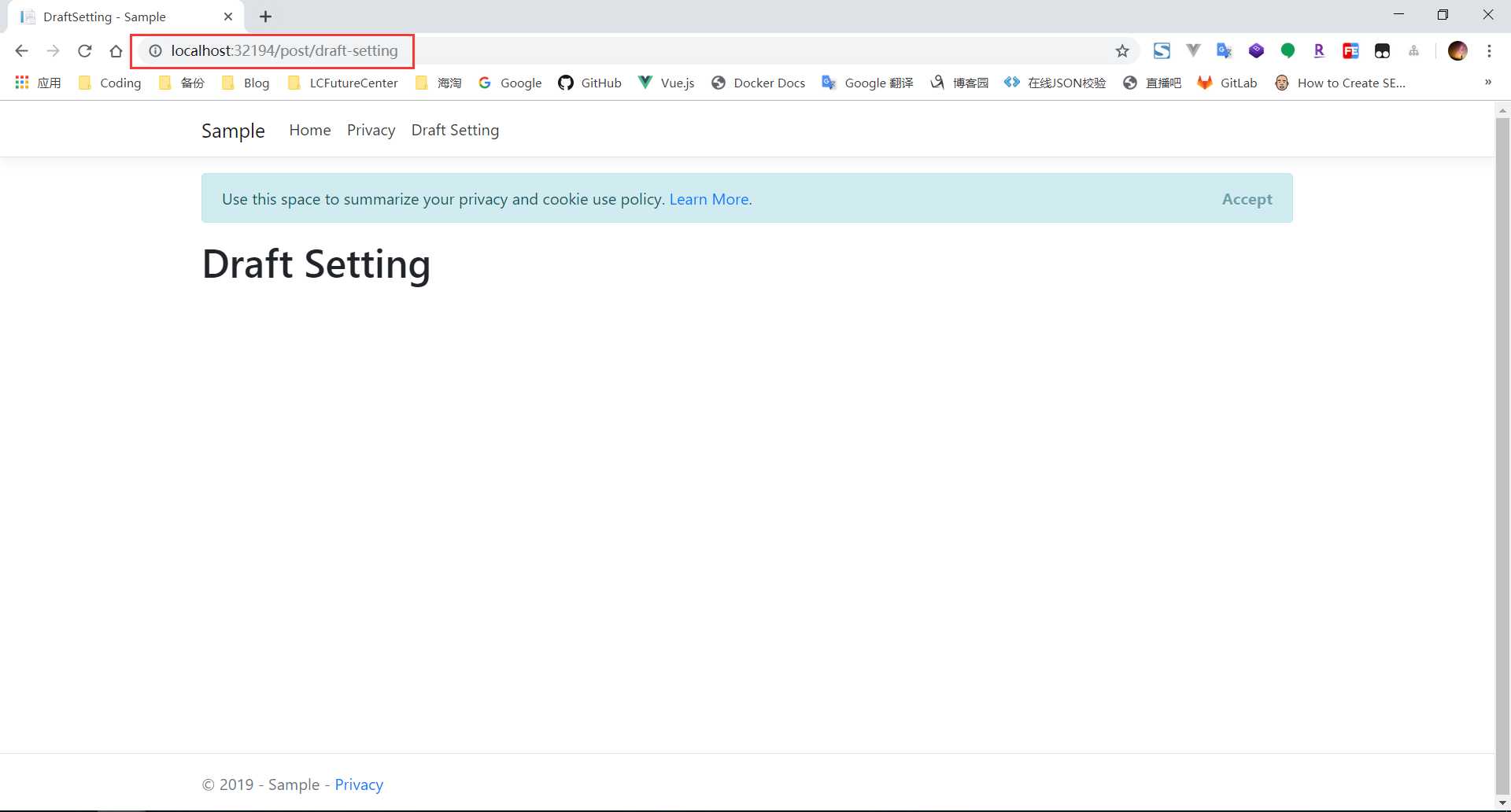Click the Privacy link in the footer
Image resolution: width=1511 pixels, height=812 pixels.
click(x=359, y=784)
